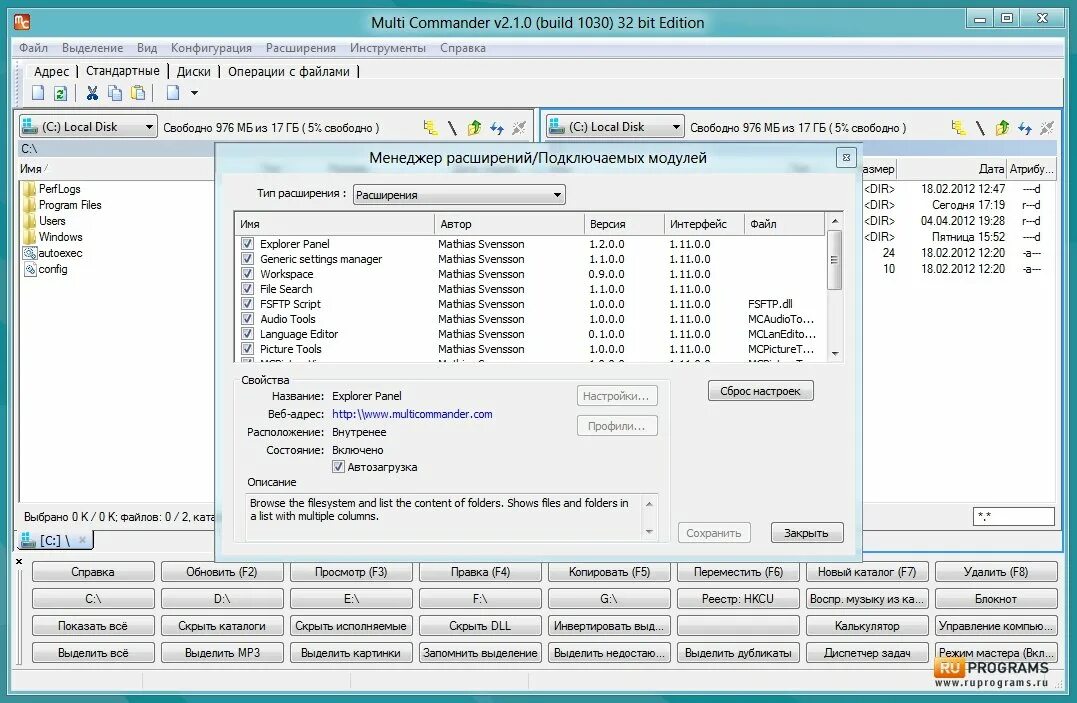Click the Закрыть button

tap(806, 533)
